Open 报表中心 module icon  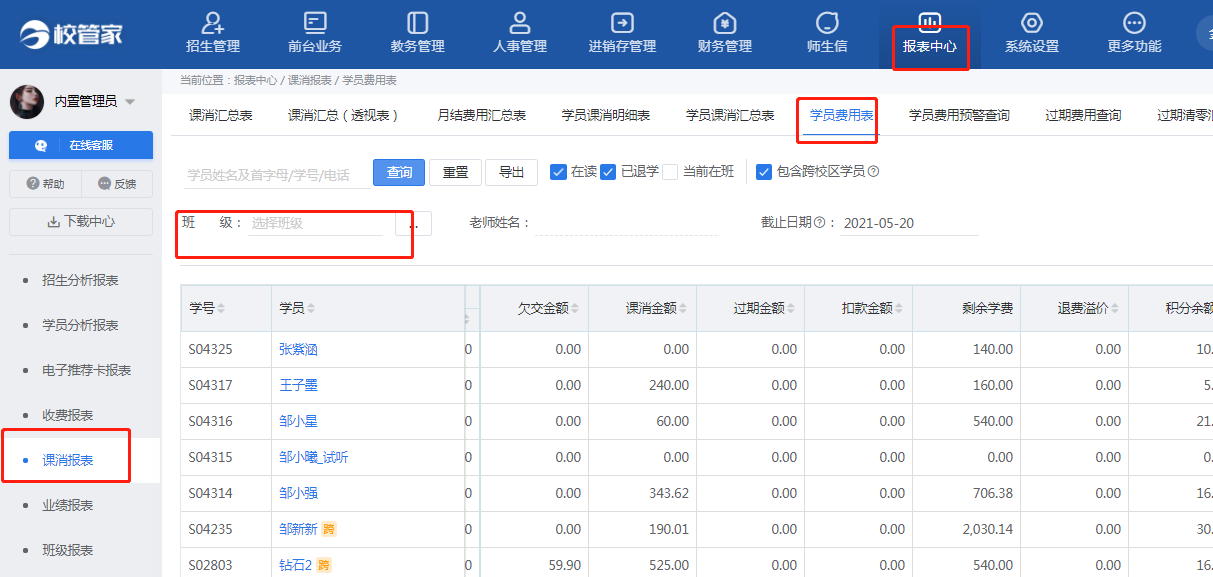point(930,23)
